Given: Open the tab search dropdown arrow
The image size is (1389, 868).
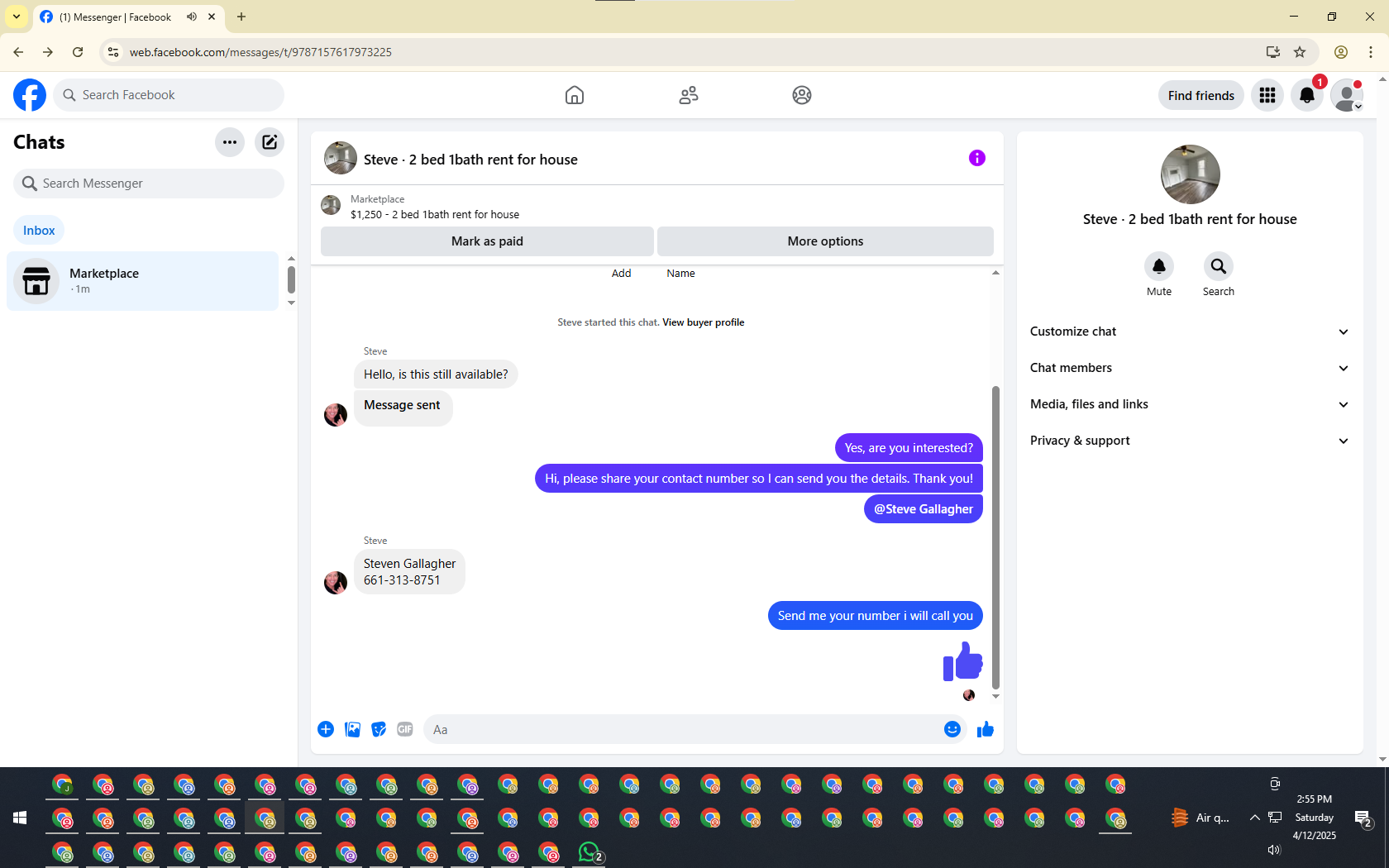Looking at the screenshot, I should [17, 17].
